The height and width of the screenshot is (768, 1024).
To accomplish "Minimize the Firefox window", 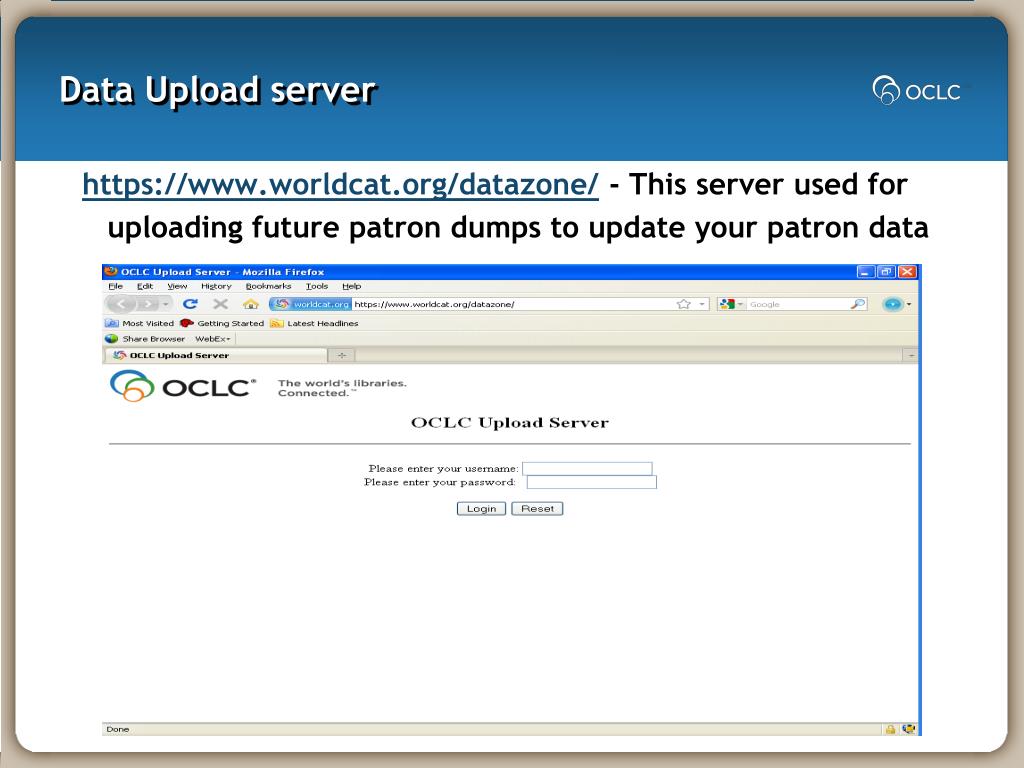I will pyautogui.click(x=866, y=272).
